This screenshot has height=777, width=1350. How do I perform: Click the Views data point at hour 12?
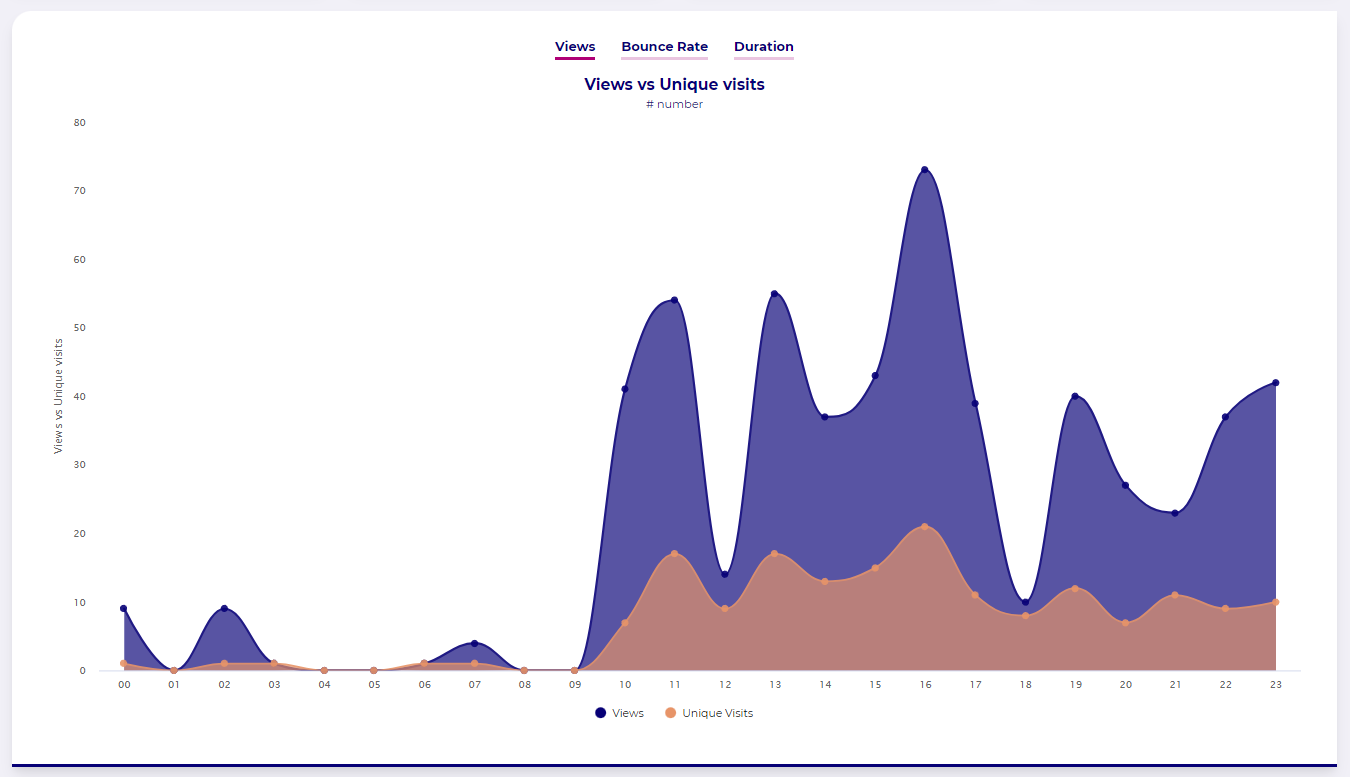(725, 574)
